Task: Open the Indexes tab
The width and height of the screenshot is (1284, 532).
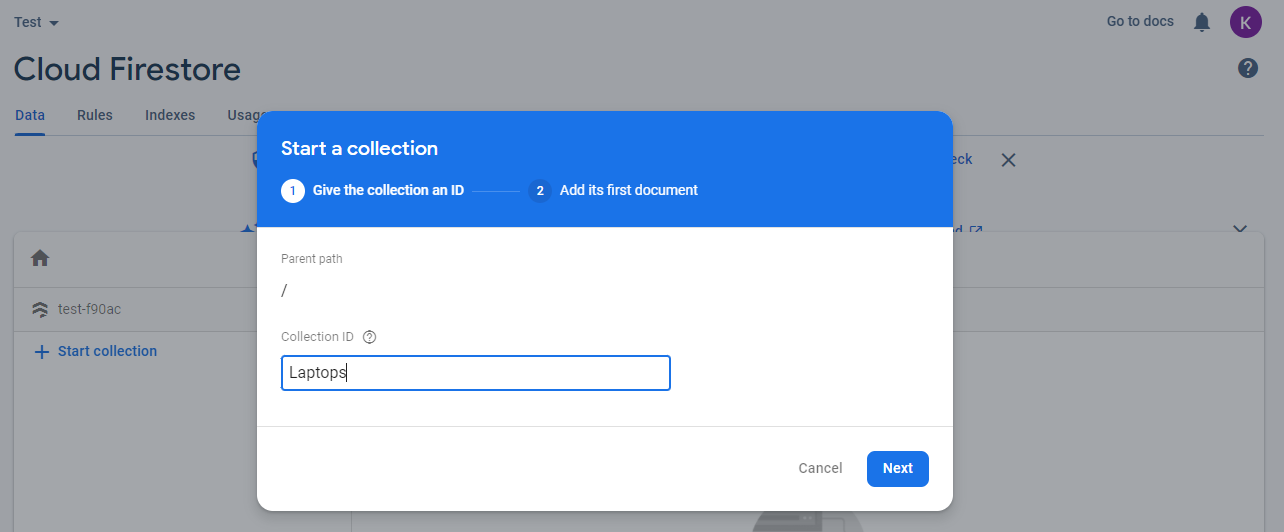Action: coord(170,115)
